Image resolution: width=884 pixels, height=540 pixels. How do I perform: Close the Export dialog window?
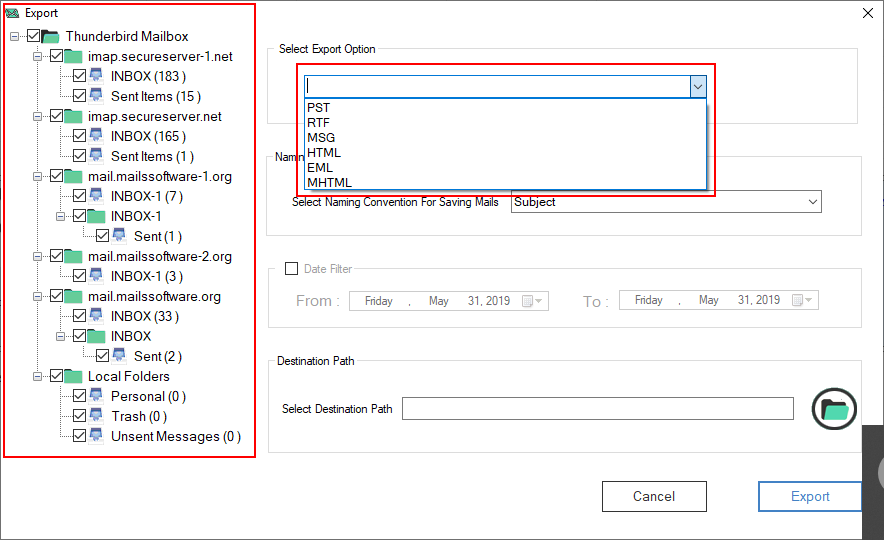[868, 13]
